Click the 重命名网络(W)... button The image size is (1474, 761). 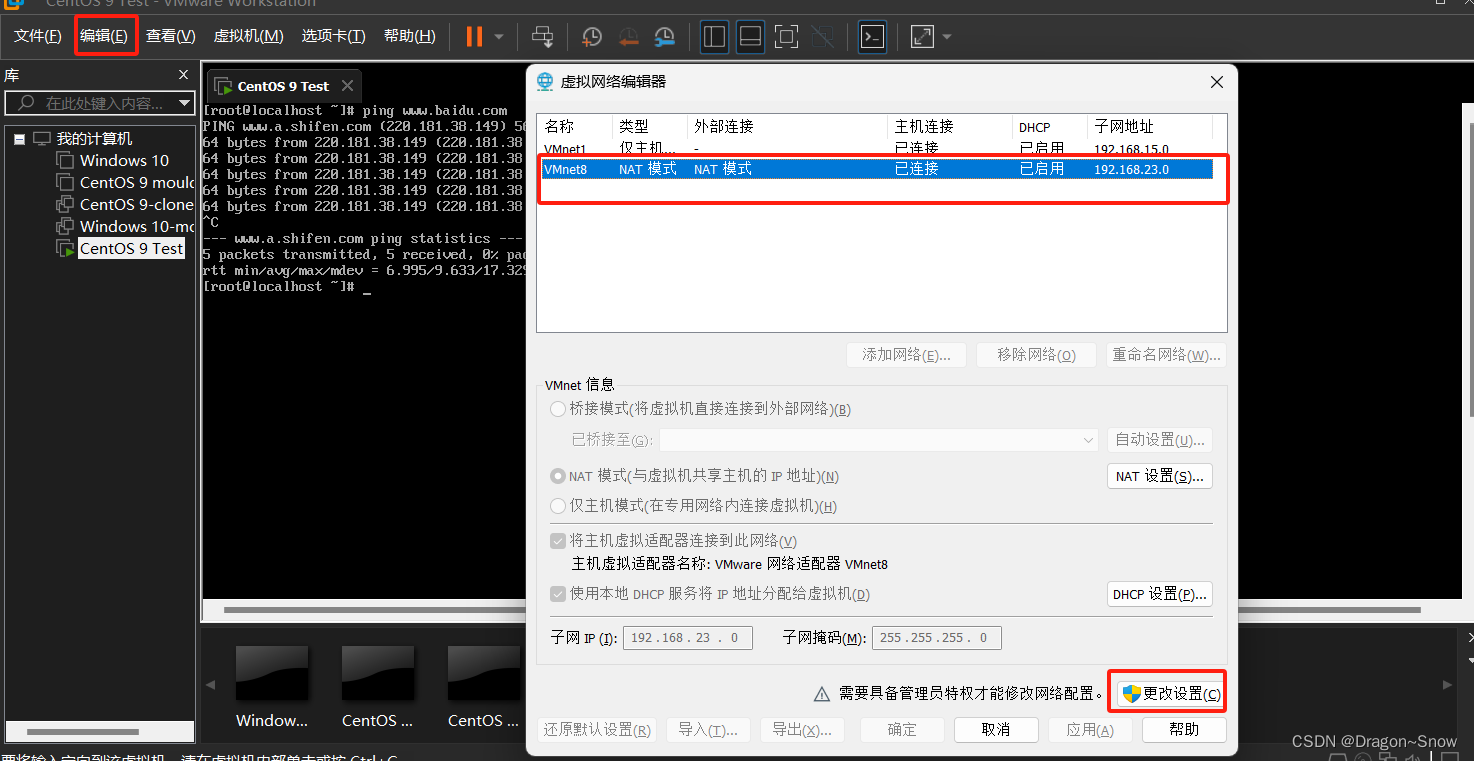pos(1166,355)
